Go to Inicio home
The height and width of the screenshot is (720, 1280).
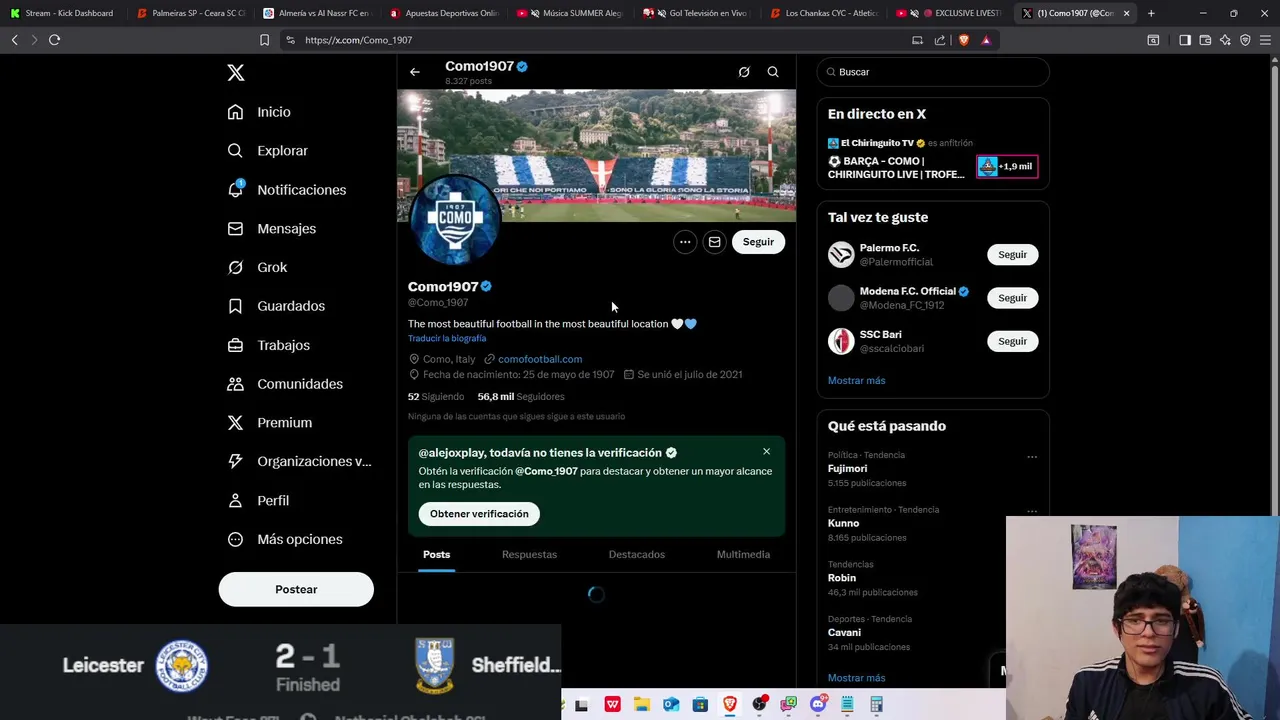(x=259, y=112)
